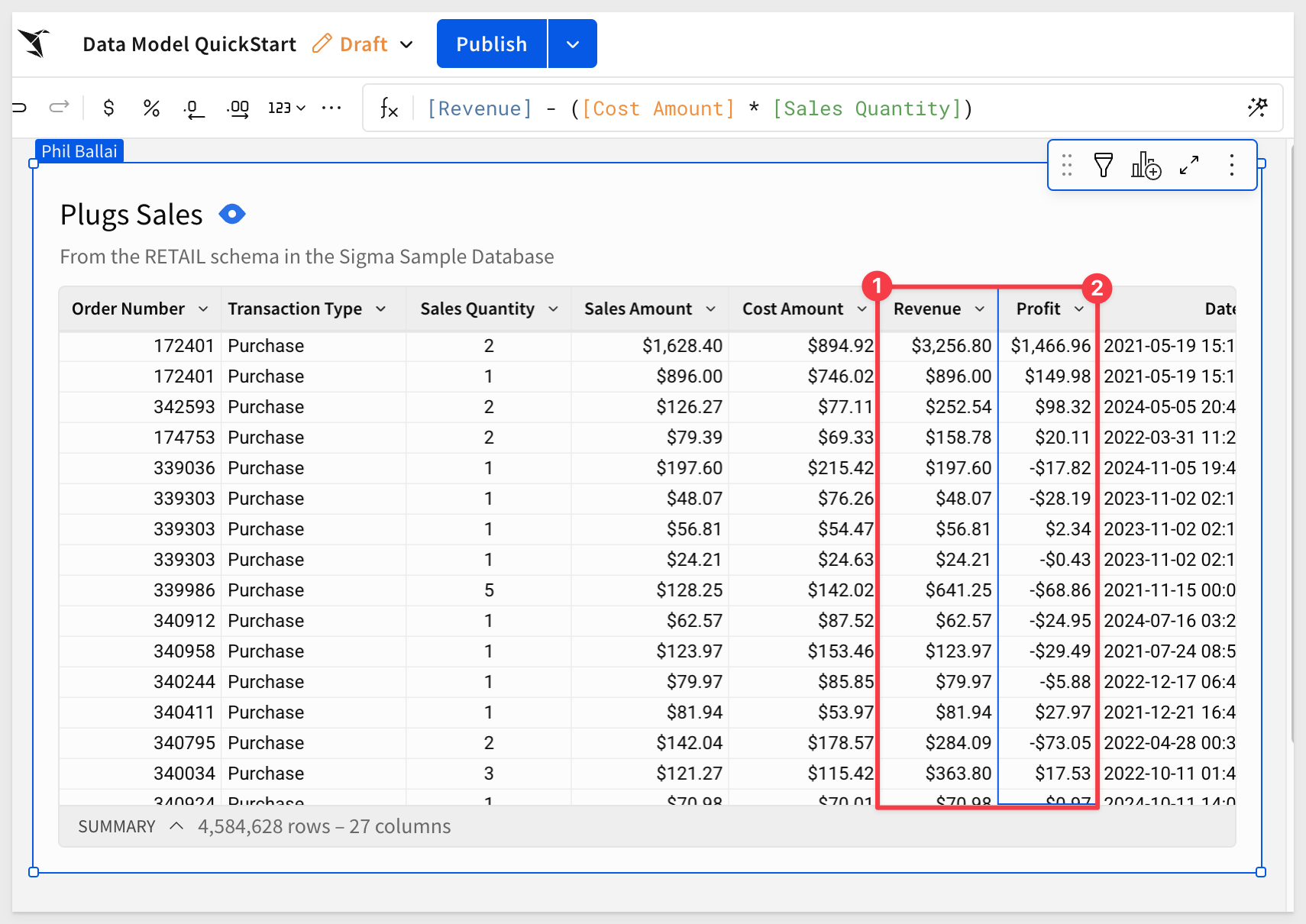Select the Order Number header
1306x924 pixels.
tap(128, 309)
